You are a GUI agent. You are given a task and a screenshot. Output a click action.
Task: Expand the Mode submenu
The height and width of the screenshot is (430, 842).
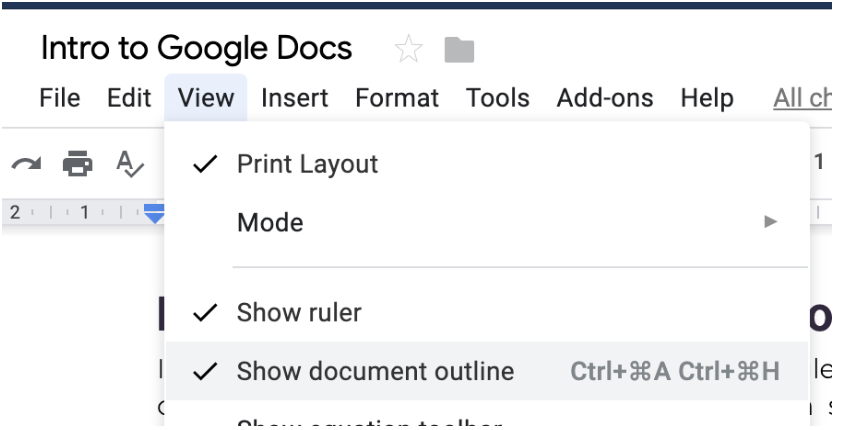pos(487,222)
